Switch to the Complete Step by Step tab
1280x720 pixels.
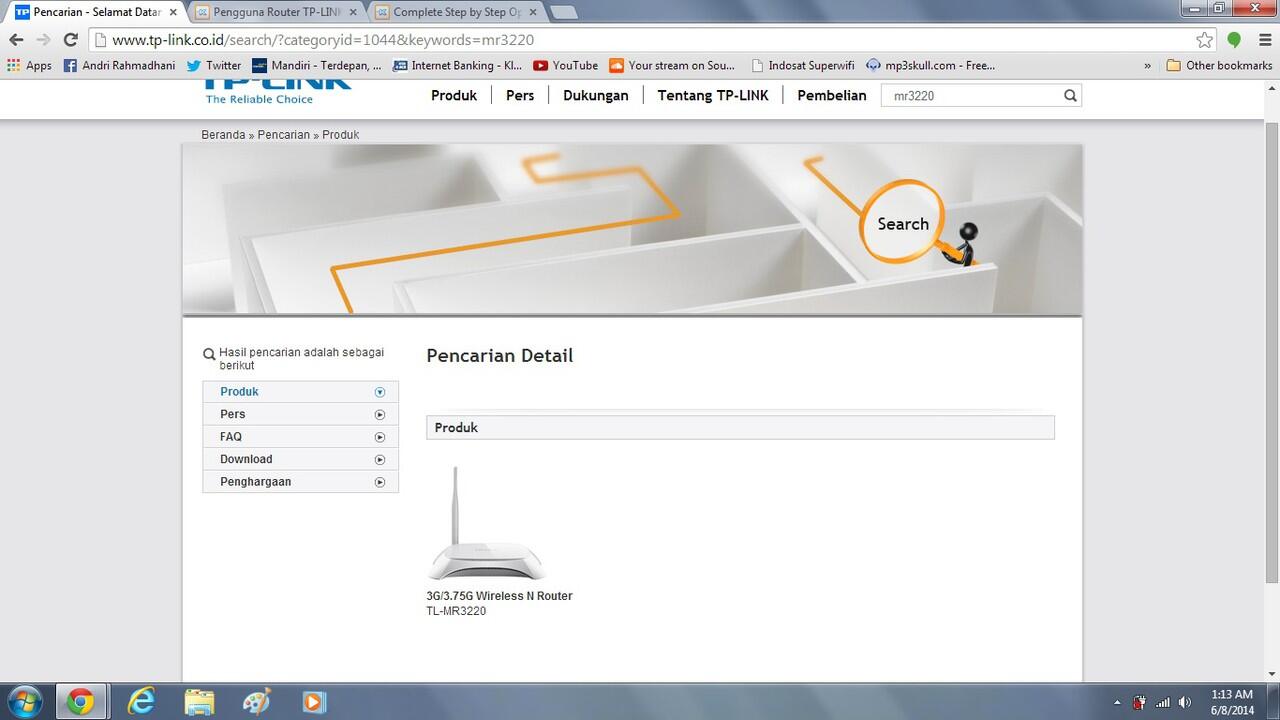(x=456, y=12)
